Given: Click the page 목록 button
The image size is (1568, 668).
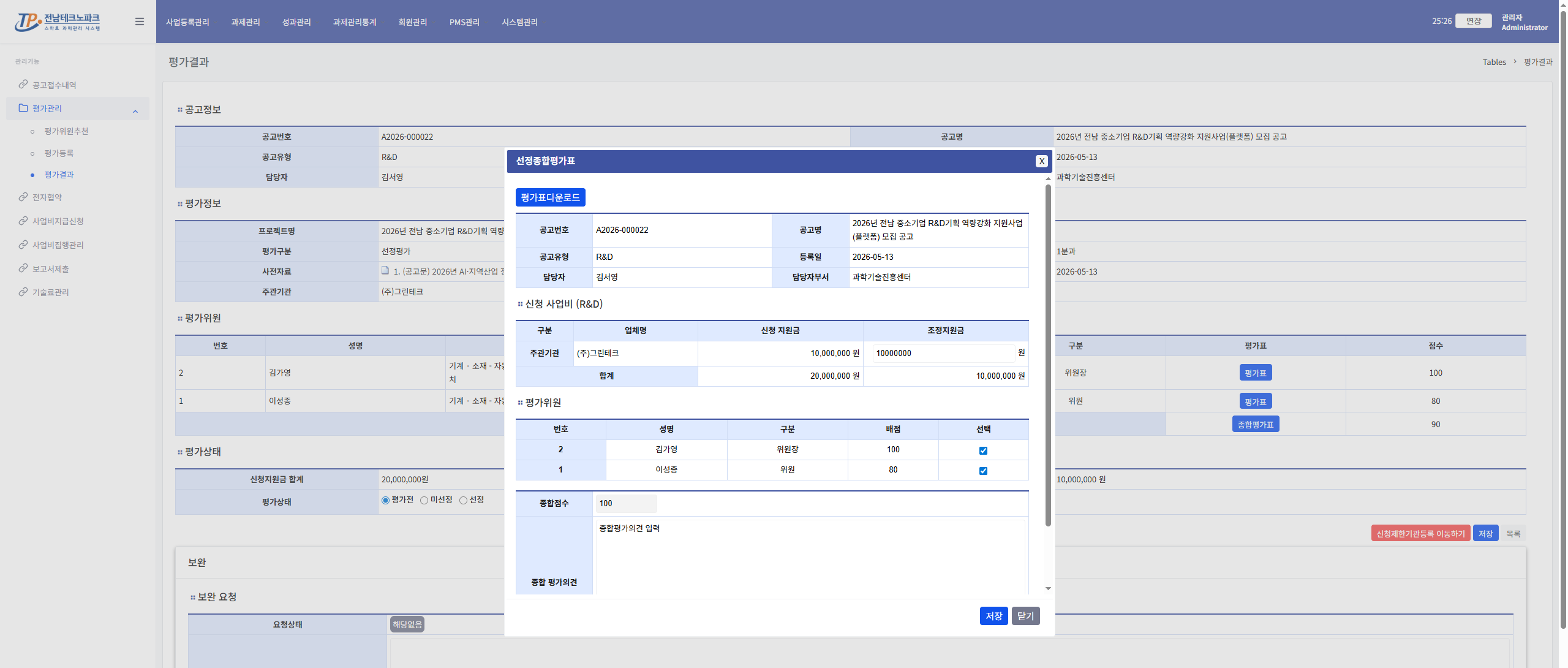Looking at the screenshot, I should [x=1513, y=533].
